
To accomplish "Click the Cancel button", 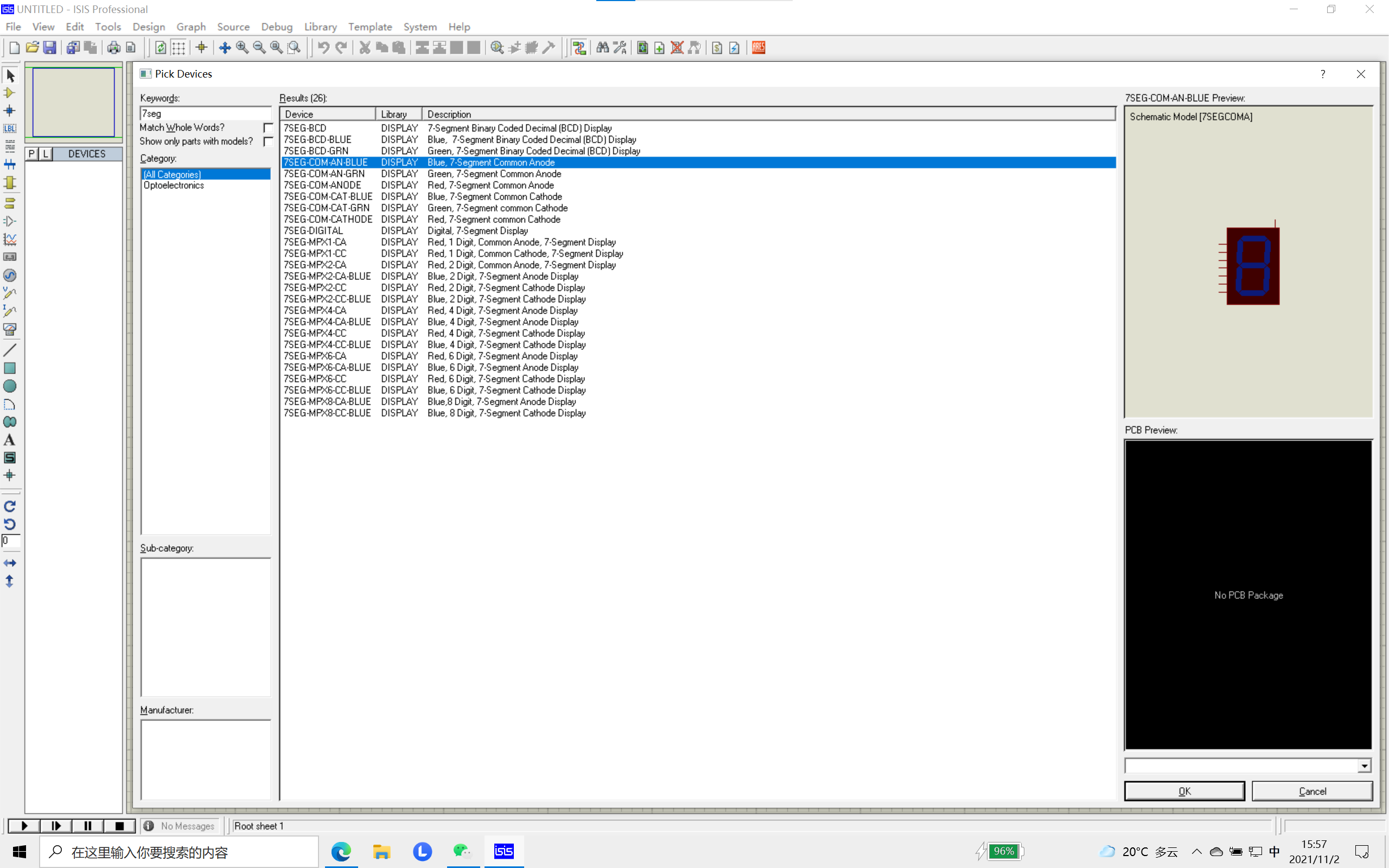I will [1312, 791].
